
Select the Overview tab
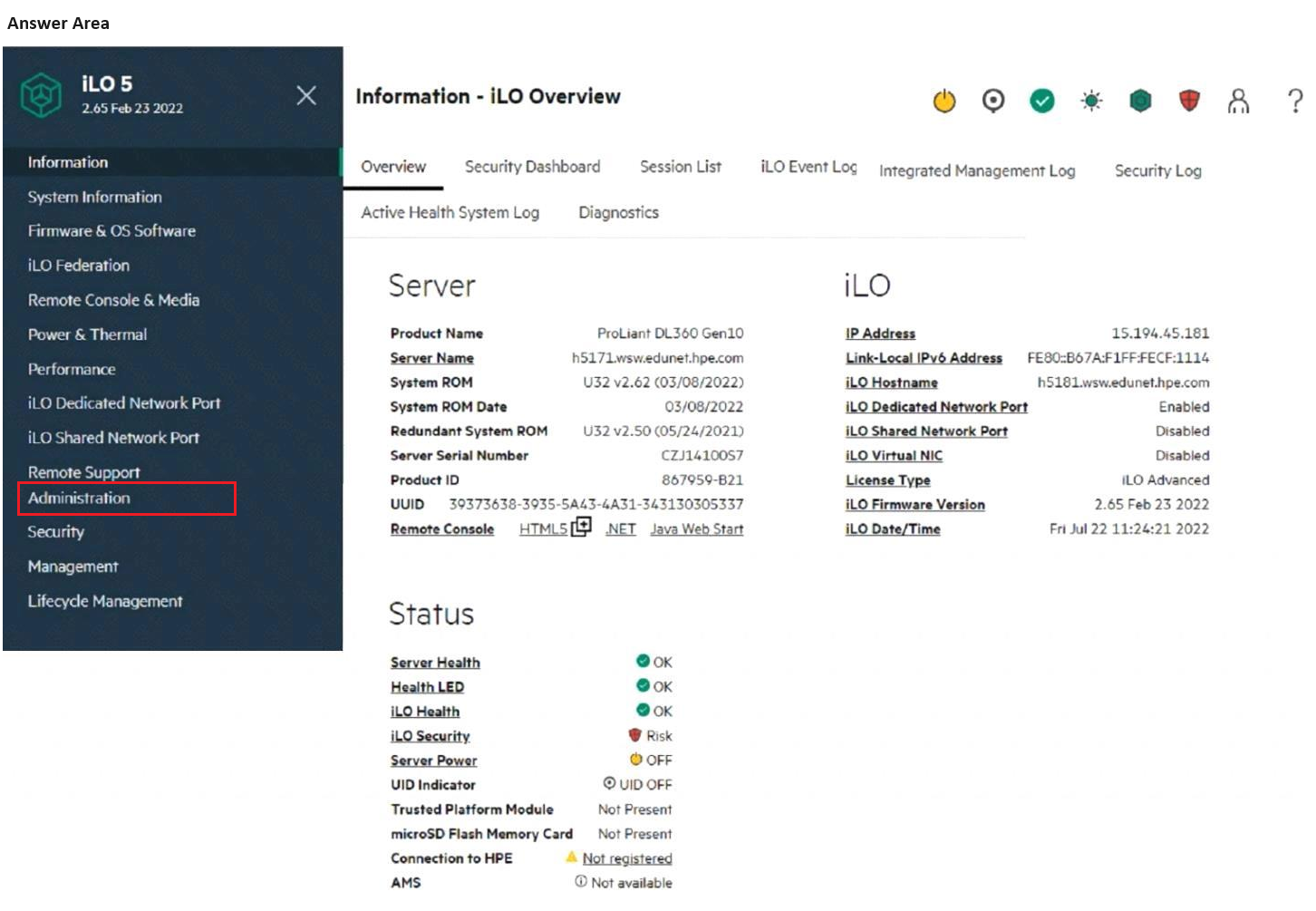[x=393, y=167]
